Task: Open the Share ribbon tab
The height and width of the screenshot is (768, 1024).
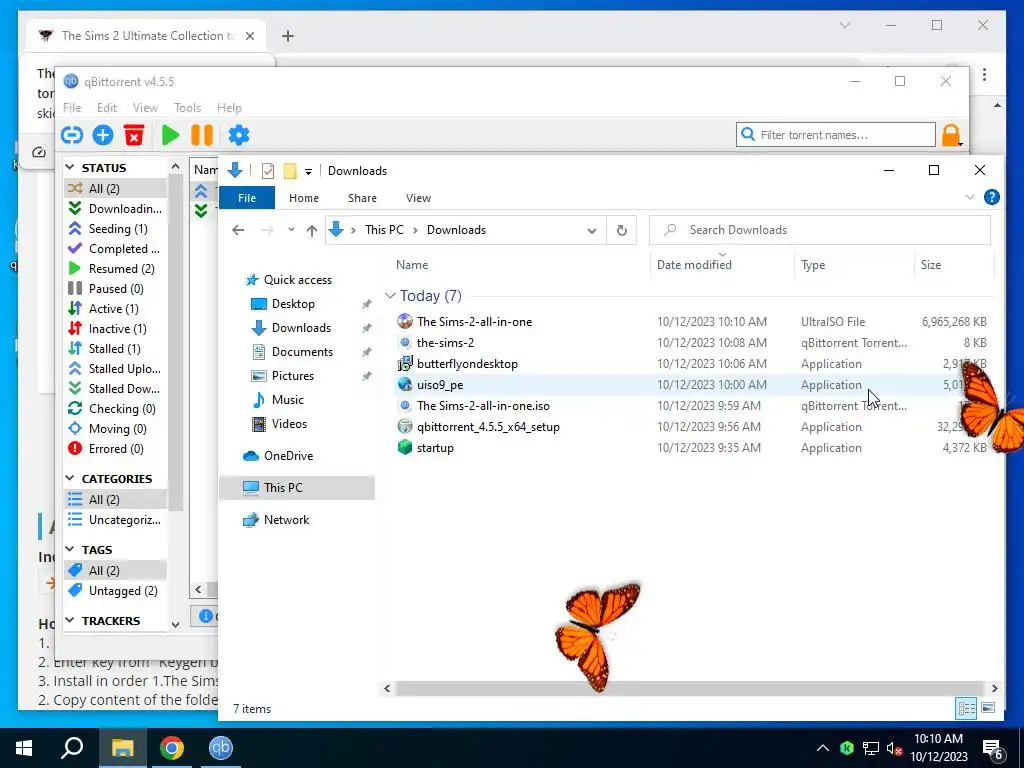Action: [x=362, y=198]
